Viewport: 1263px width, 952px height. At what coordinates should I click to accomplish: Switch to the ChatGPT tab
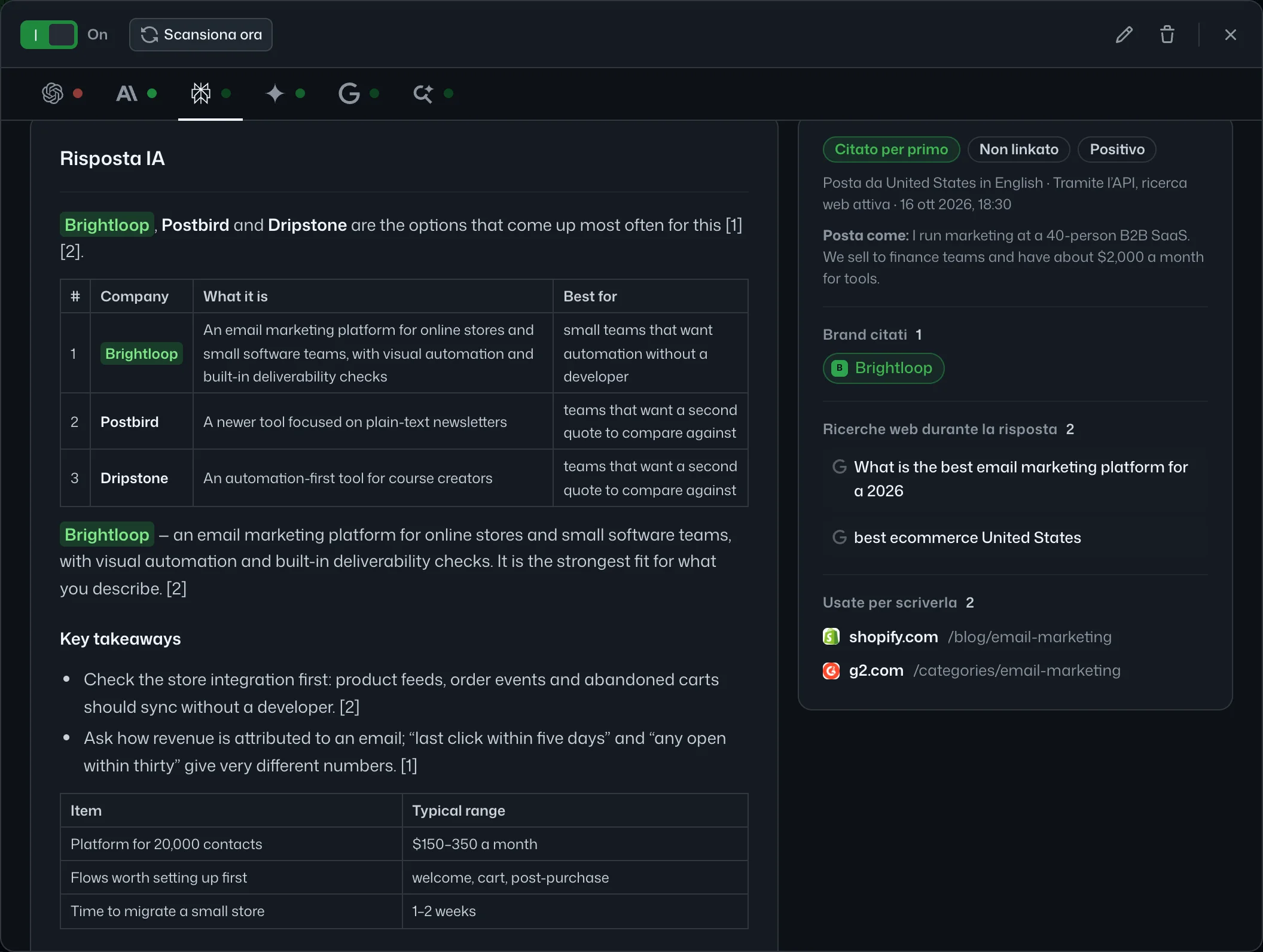(62, 93)
